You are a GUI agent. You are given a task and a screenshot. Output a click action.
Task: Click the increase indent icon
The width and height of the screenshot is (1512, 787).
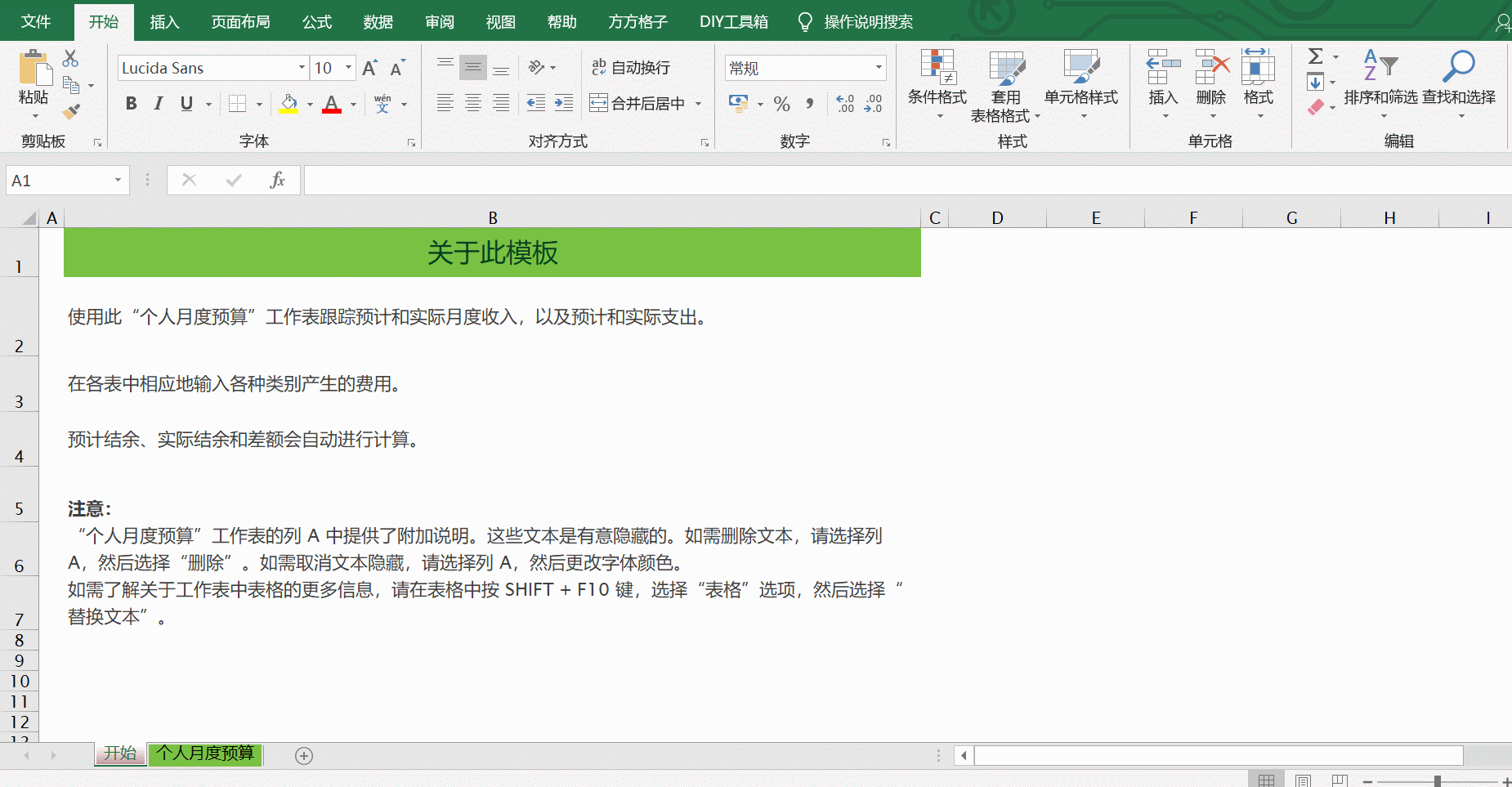click(564, 103)
